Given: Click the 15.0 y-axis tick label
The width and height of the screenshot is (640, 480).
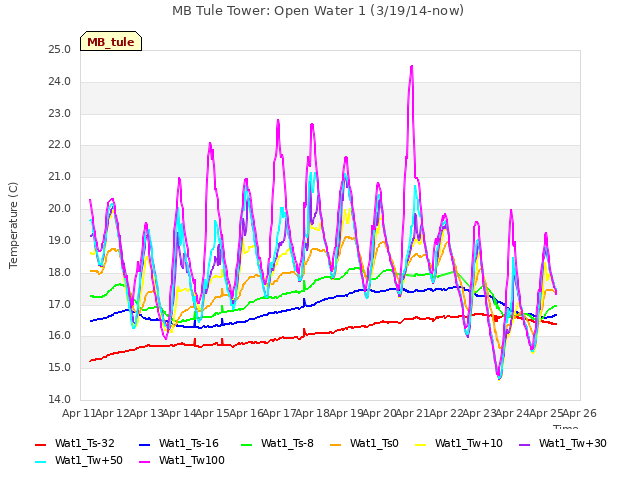Looking at the screenshot, I should (60, 367).
